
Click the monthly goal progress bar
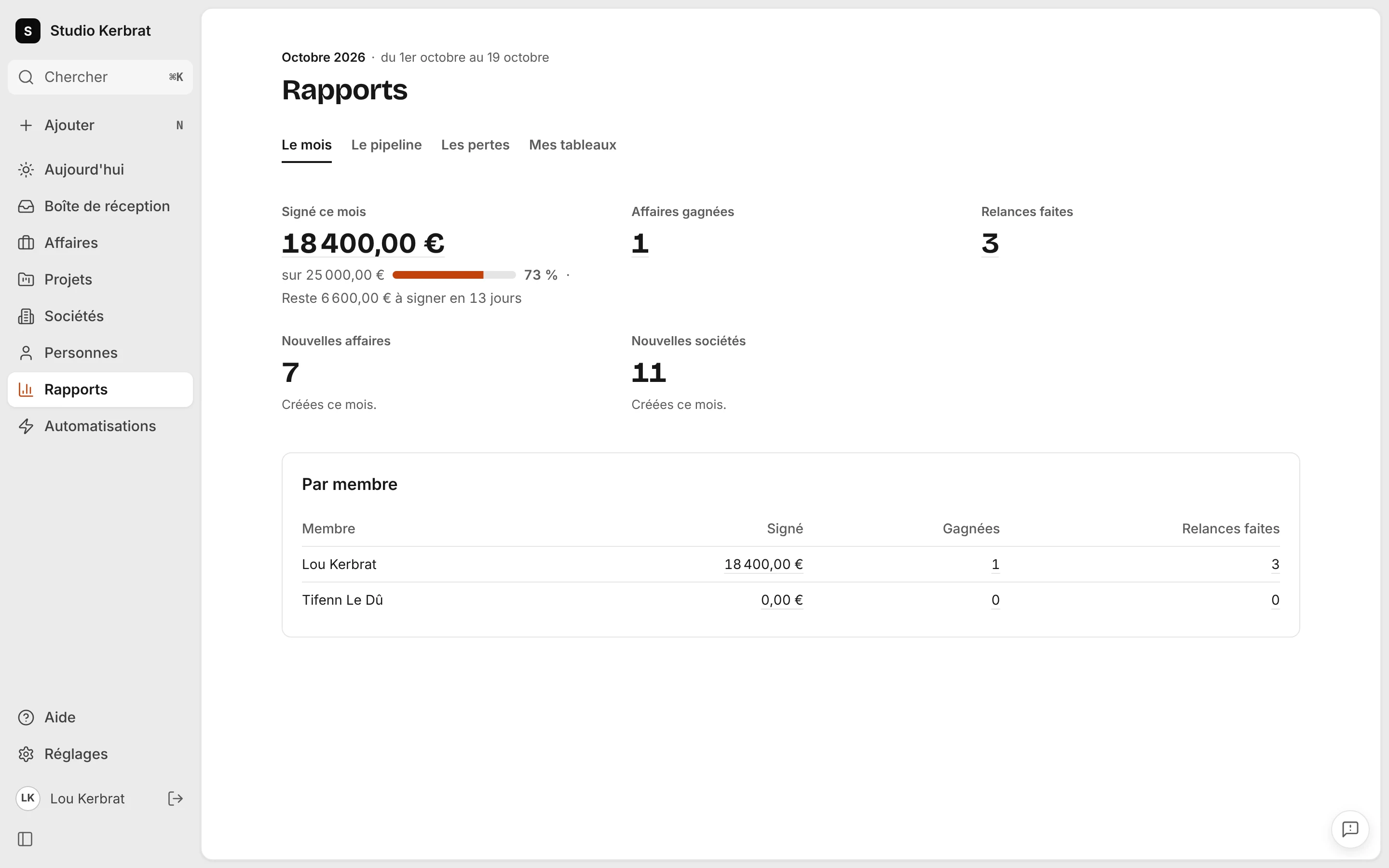[x=454, y=275]
